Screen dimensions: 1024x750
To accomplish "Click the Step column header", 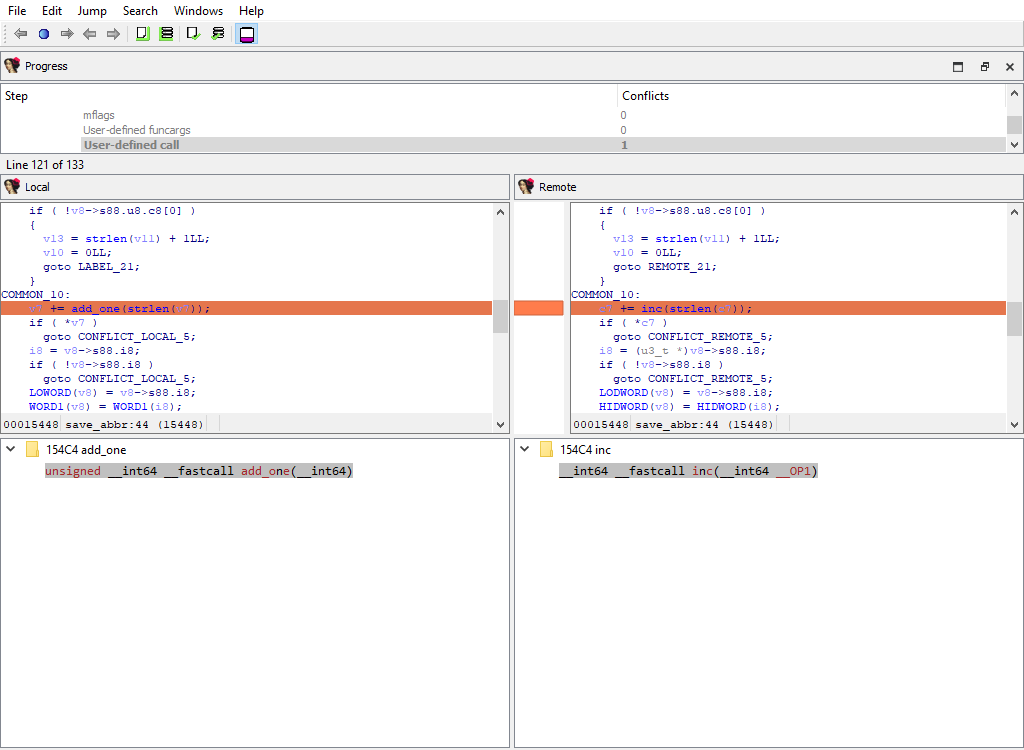I will [17, 96].
